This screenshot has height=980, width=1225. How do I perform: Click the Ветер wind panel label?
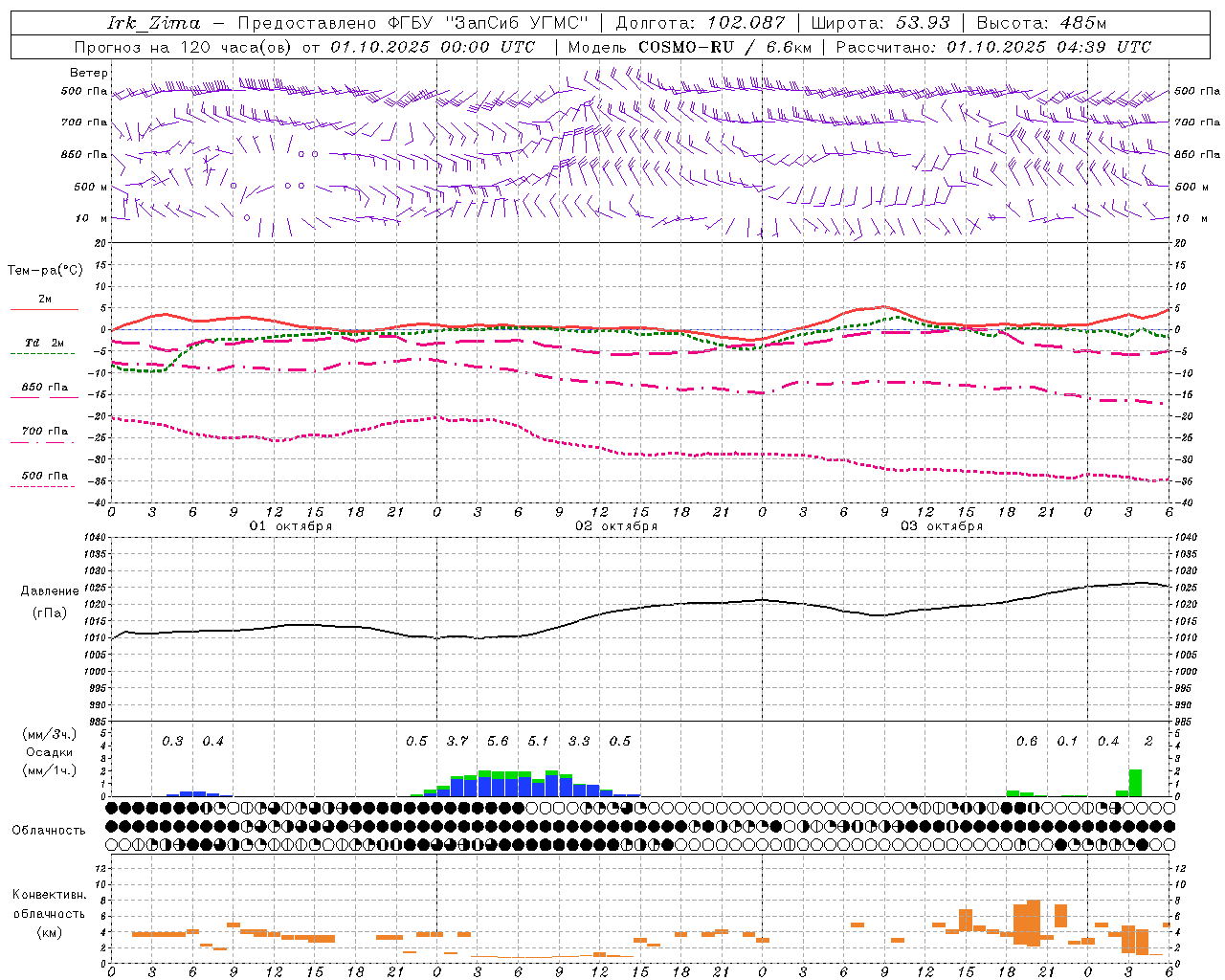click(x=89, y=73)
